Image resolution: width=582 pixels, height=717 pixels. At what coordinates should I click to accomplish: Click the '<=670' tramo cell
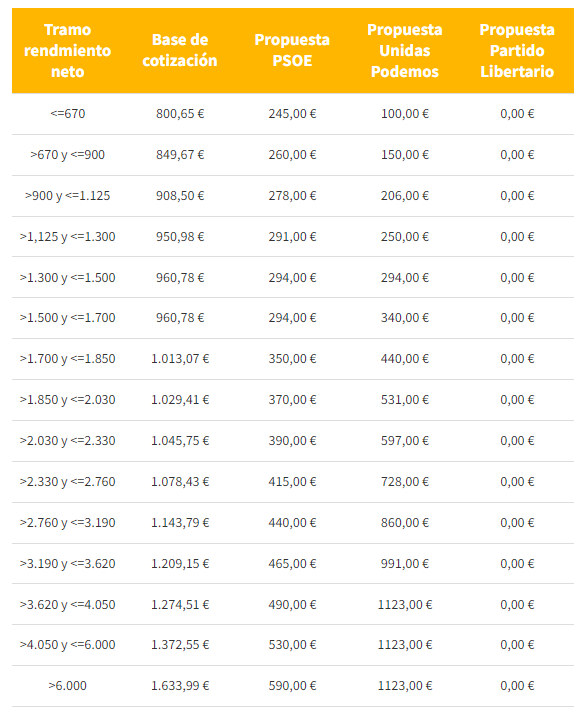pyautogui.click(x=68, y=113)
